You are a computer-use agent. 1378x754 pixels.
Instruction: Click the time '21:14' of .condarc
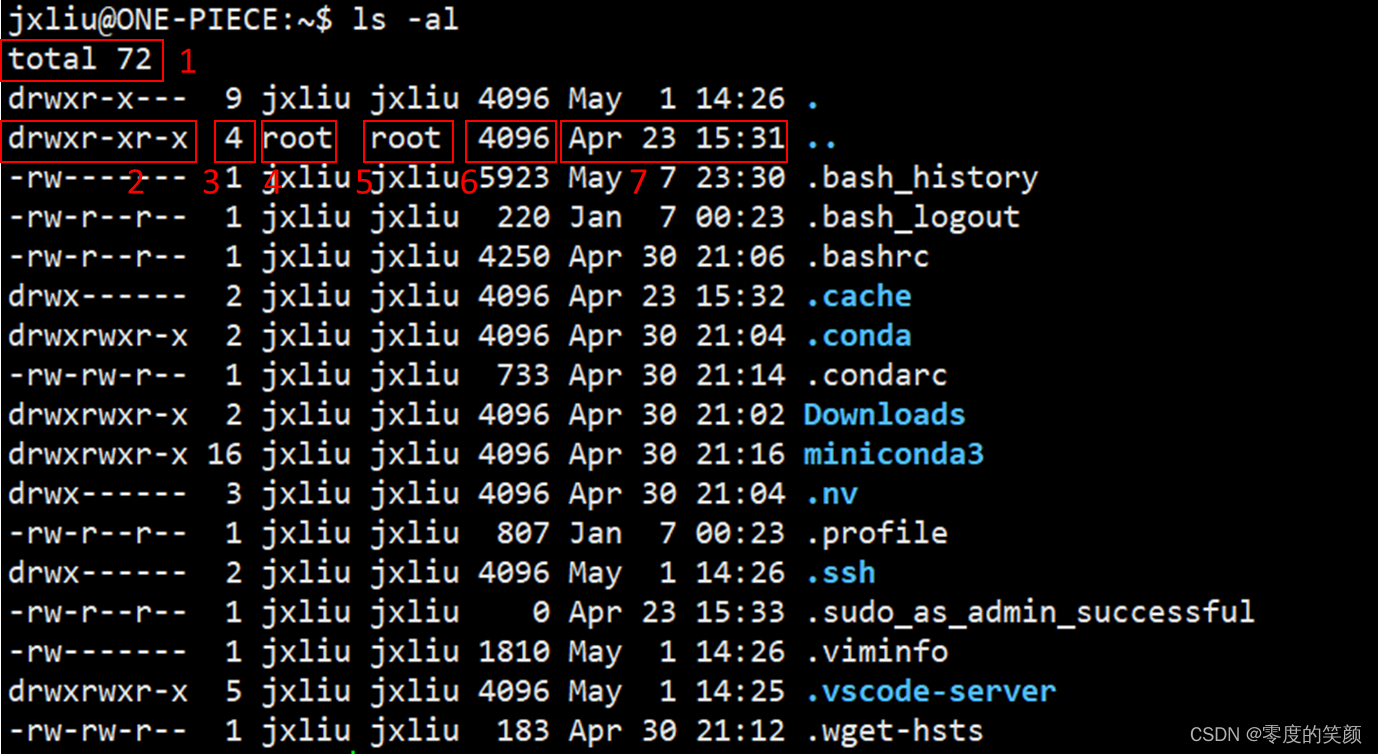740,376
